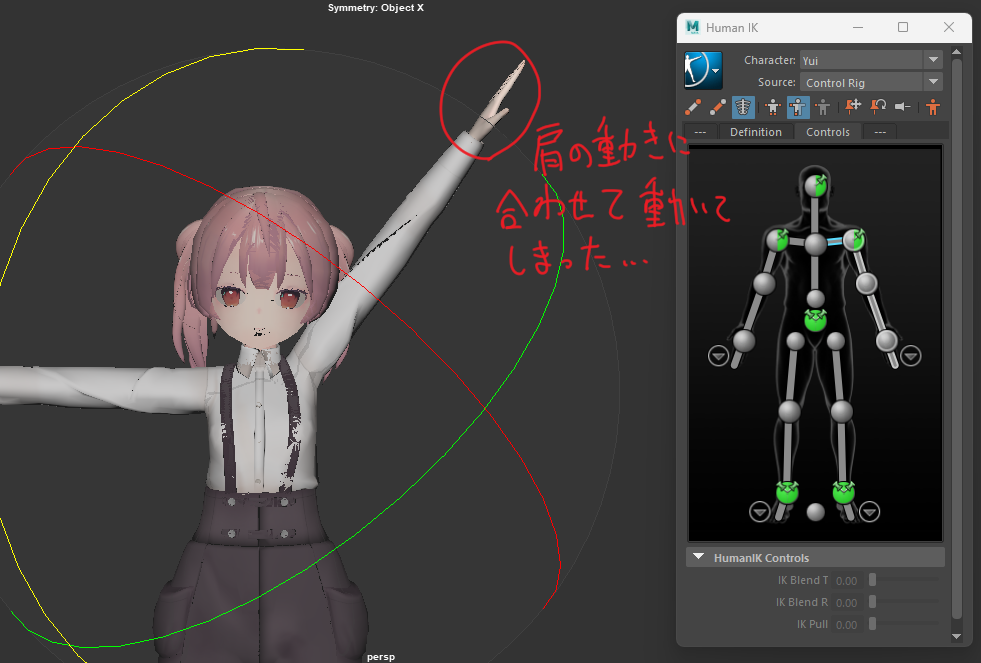Select the head effector on the figure
This screenshot has width=981, height=663.
815,185
